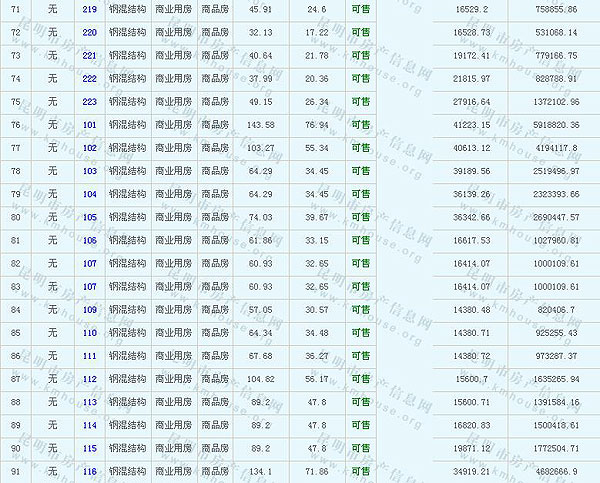This screenshot has width=600, height=483.
Task: Click room number 101 link
Action: pos(90,124)
